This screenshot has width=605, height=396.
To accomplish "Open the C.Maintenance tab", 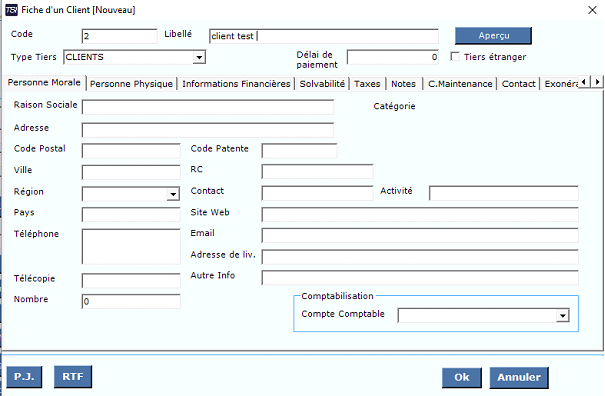I will click(x=460, y=84).
